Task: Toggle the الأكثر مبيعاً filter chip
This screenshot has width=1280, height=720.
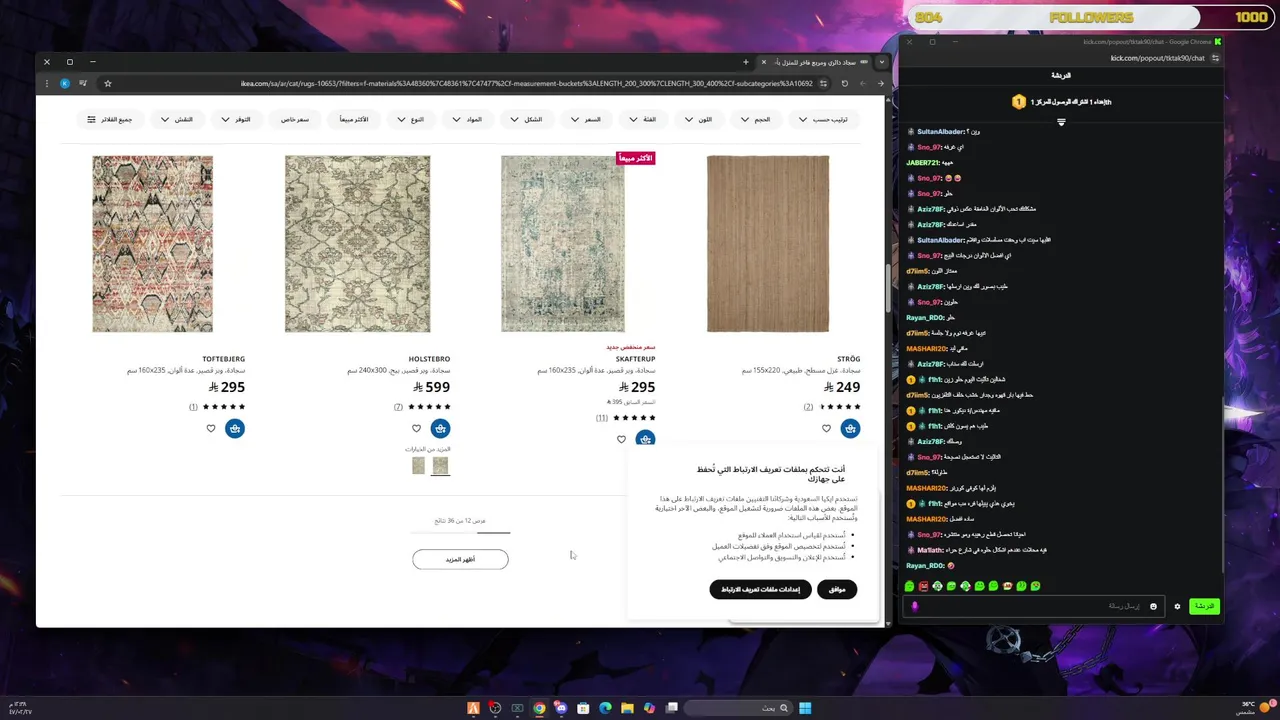Action: pos(354,119)
